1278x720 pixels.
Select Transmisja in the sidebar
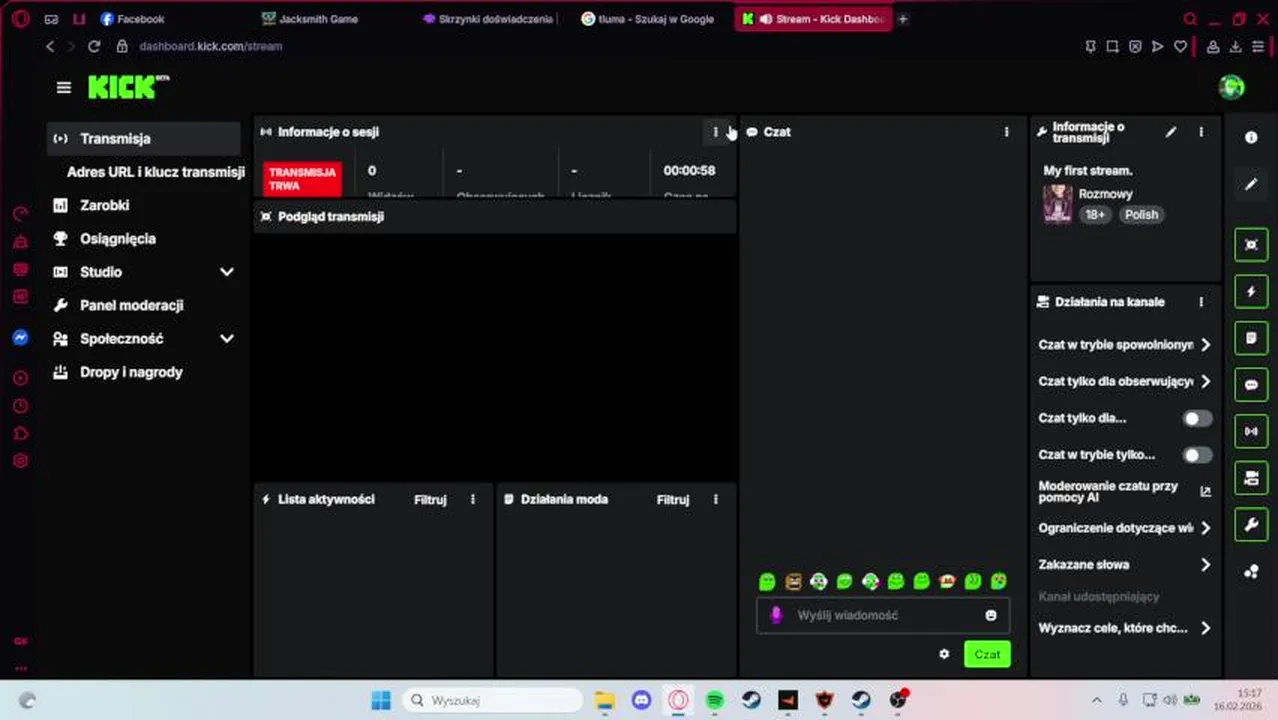click(144, 139)
